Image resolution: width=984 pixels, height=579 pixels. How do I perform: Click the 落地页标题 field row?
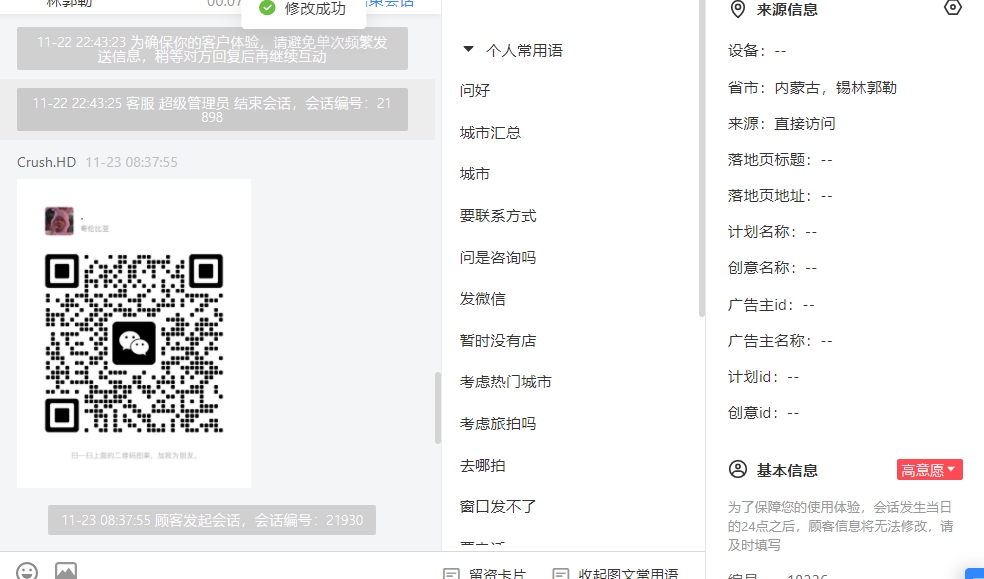point(780,159)
